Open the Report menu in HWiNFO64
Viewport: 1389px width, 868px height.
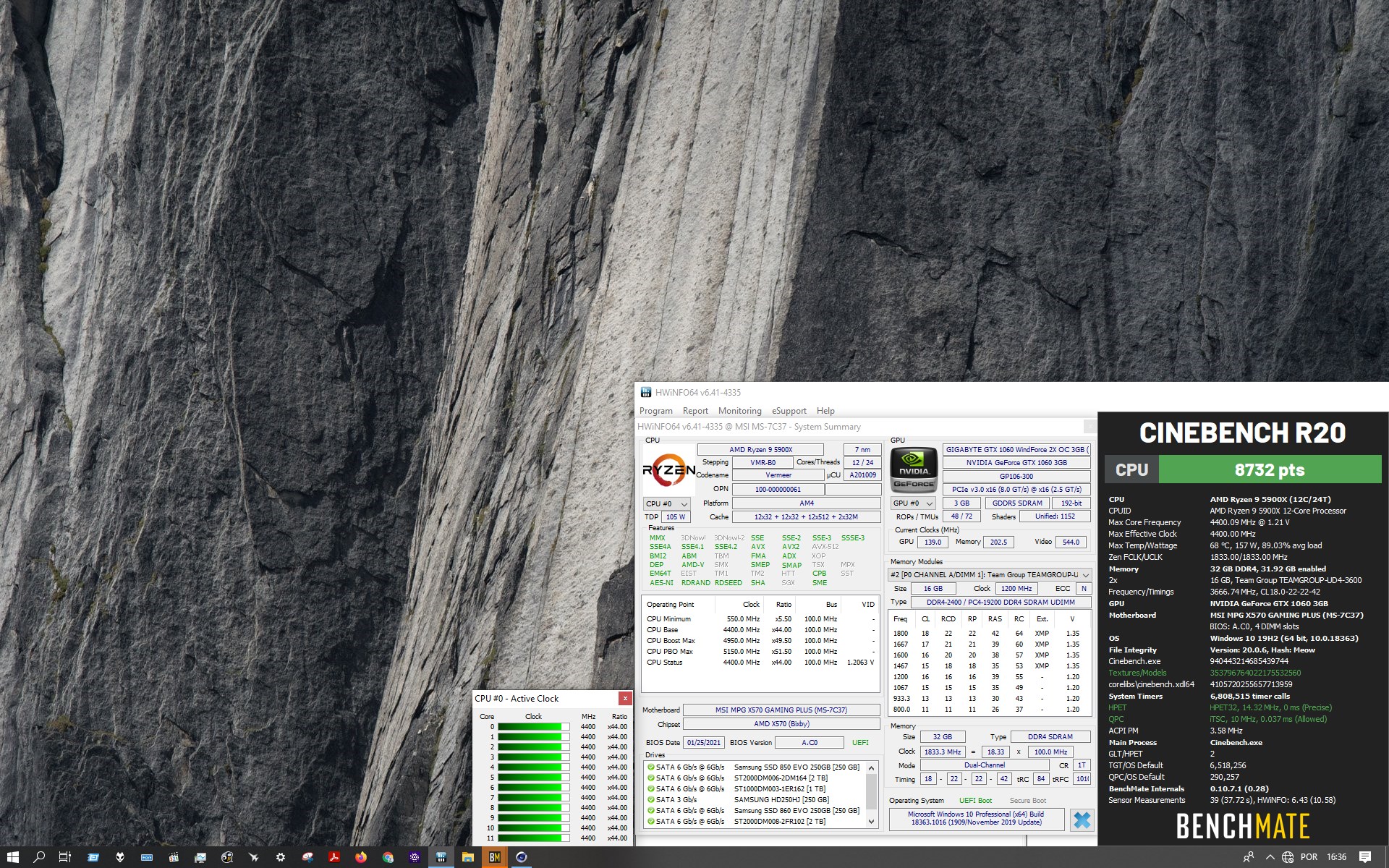pos(695,411)
